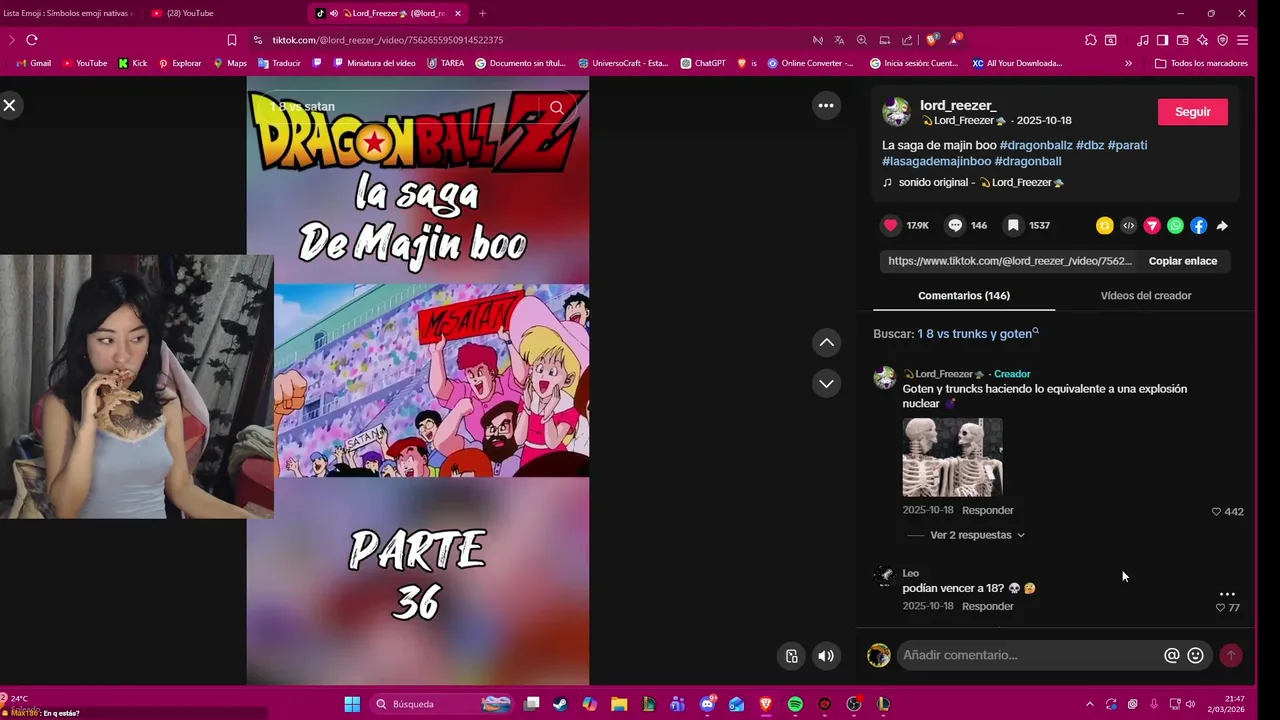The width and height of the screenshot is (1280, 720).
Task: Click the zoom magnifier icon in address bar
Action: (862, 40)
